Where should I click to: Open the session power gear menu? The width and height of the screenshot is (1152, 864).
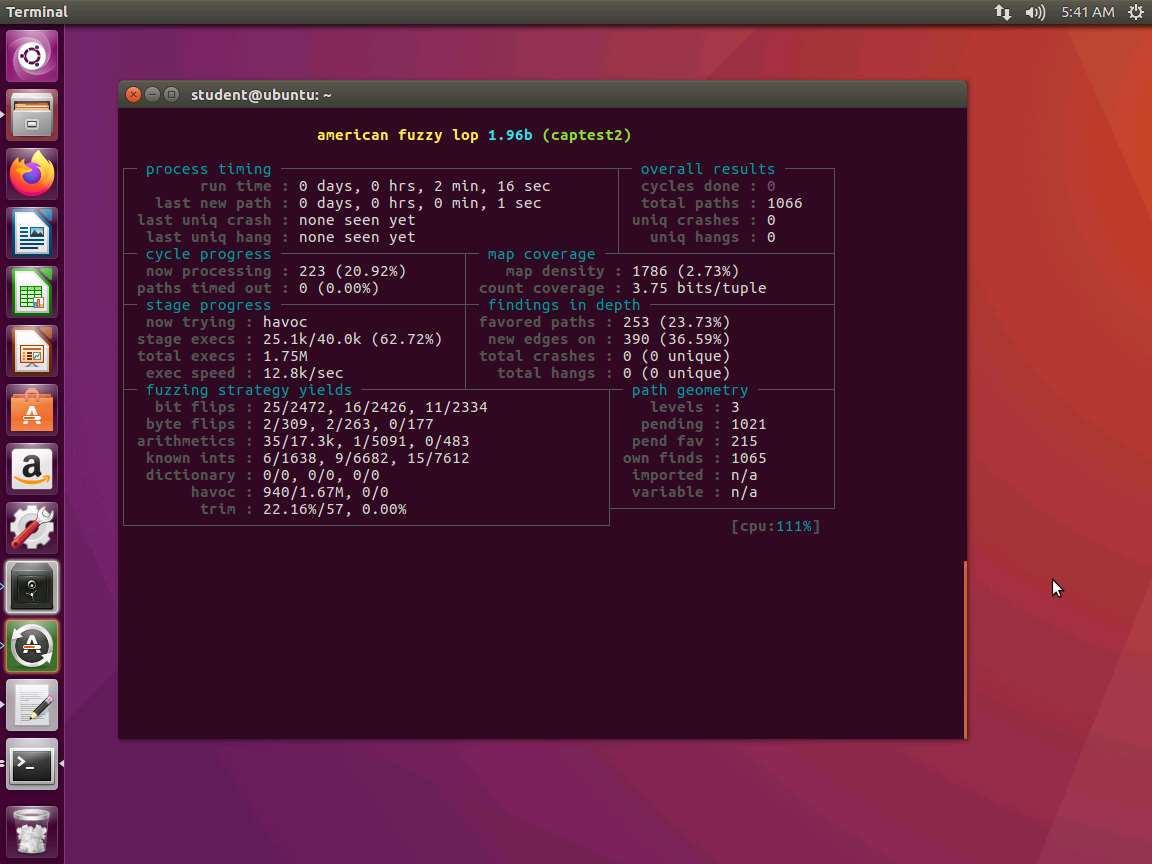click(x=1135, y=12)
